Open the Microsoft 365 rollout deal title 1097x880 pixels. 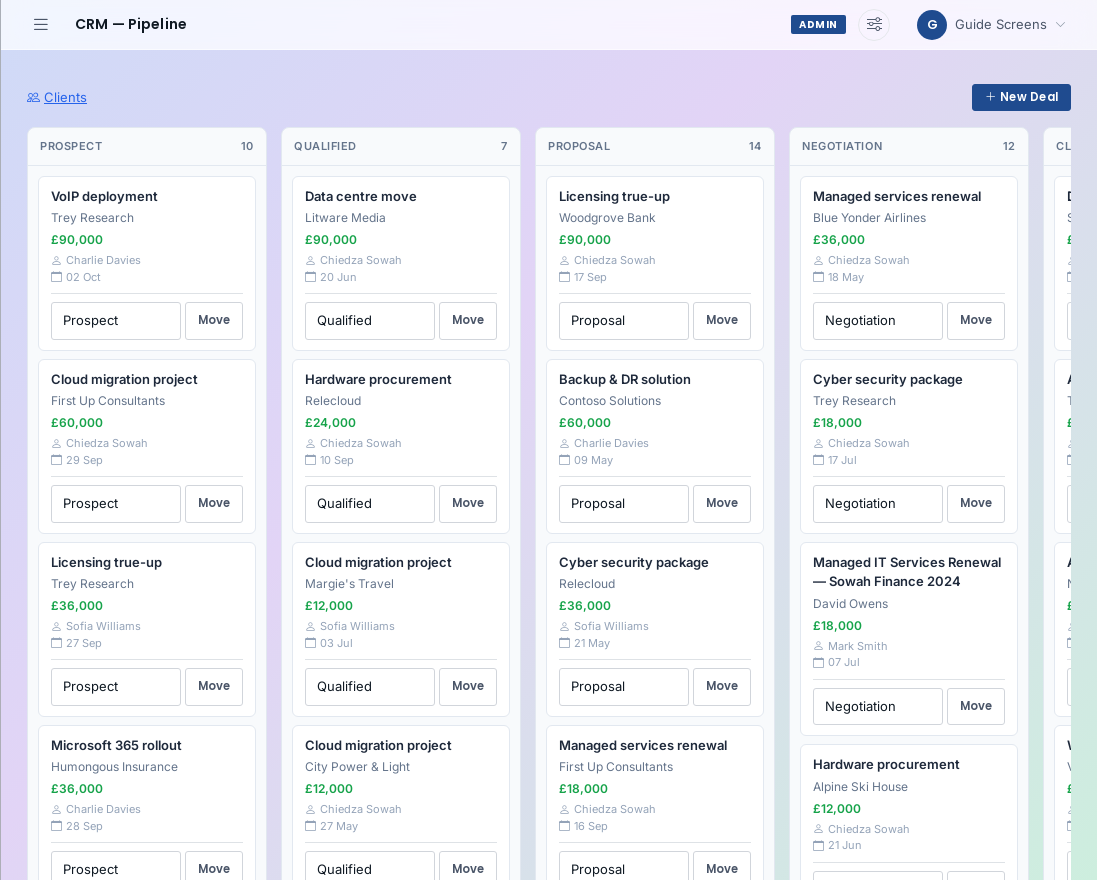(116, 746)
